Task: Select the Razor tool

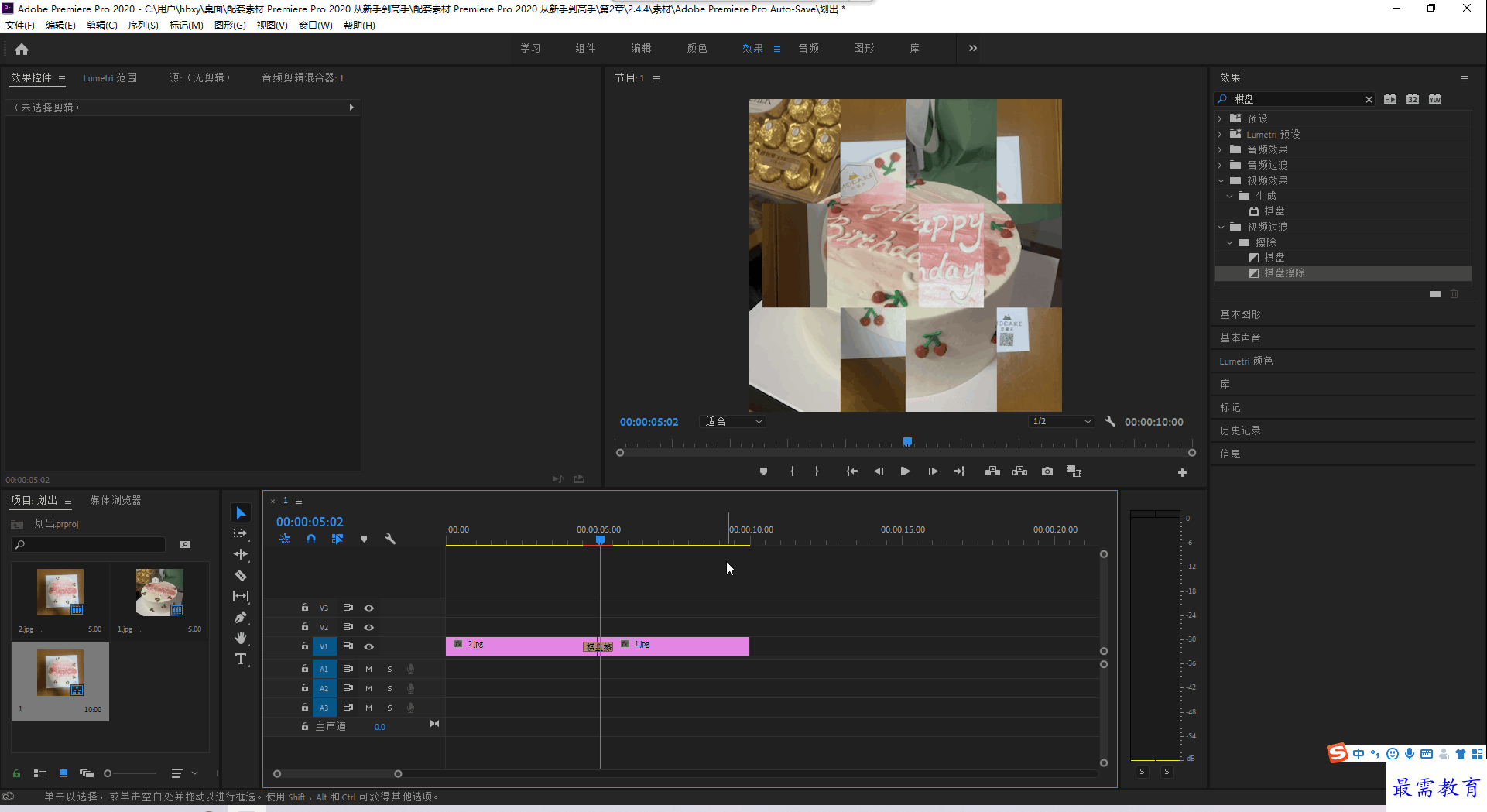Action: tap(241, 575)
